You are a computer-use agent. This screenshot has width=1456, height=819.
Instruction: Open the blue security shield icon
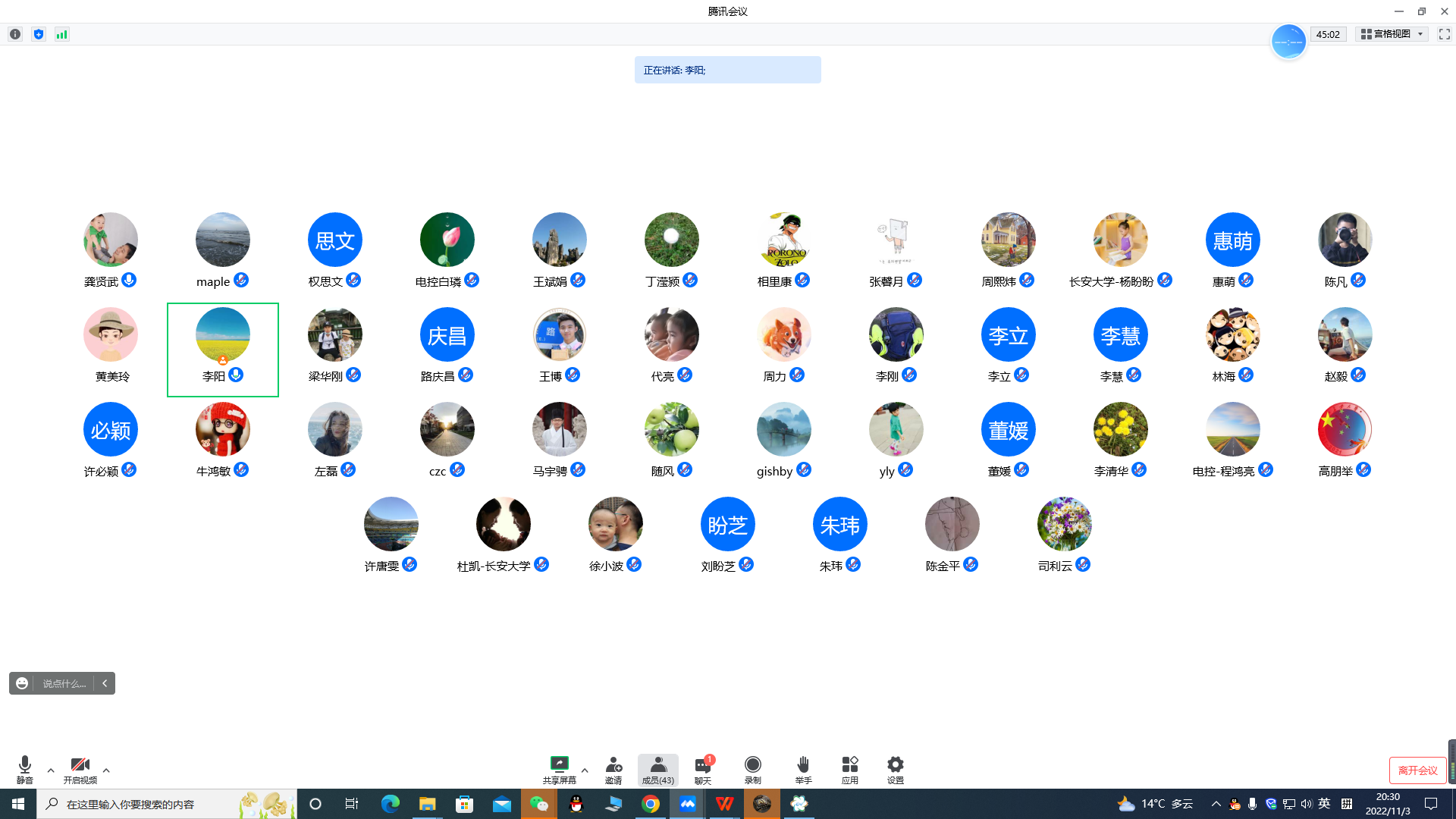39,34
